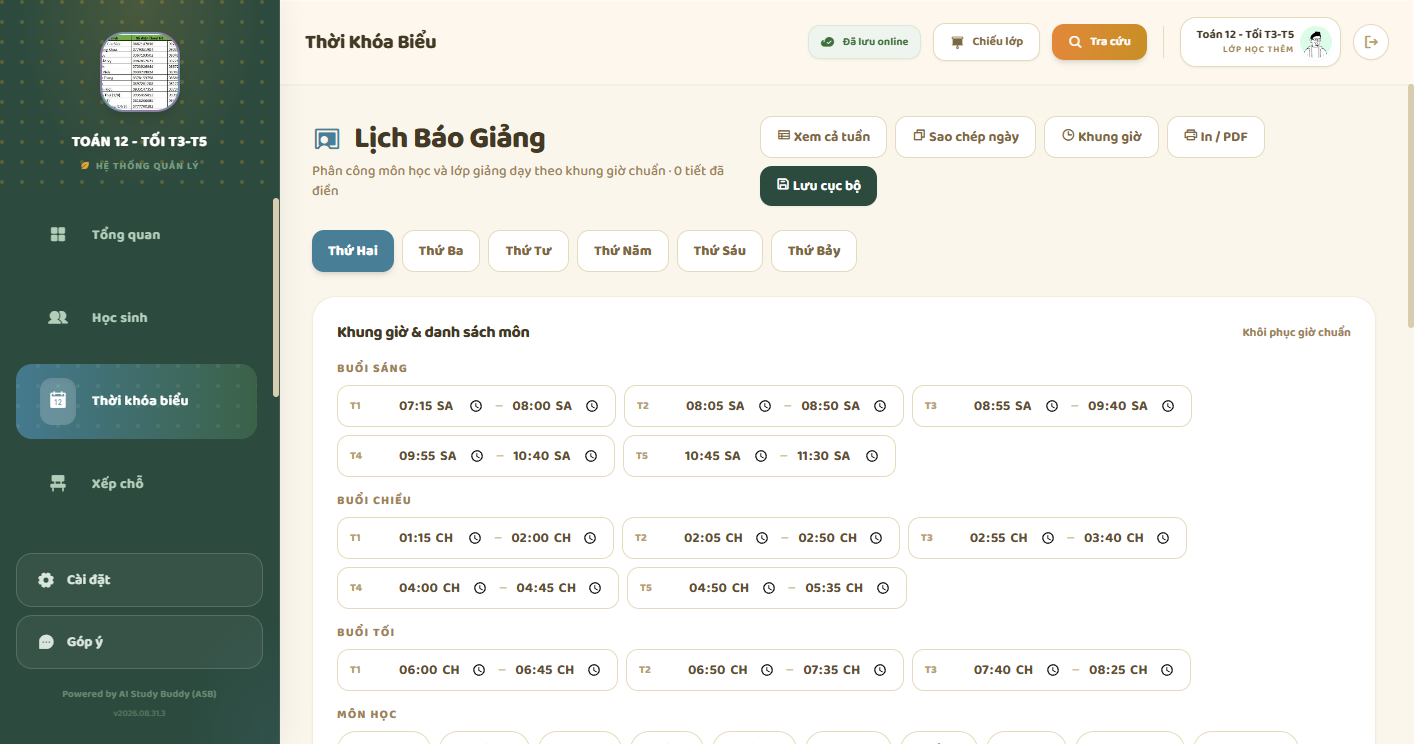The height and width of the screenshot is (744, 1414).
Task: Go to Xếp chỗ using its chair icon
Action: [x=58, y=484]
